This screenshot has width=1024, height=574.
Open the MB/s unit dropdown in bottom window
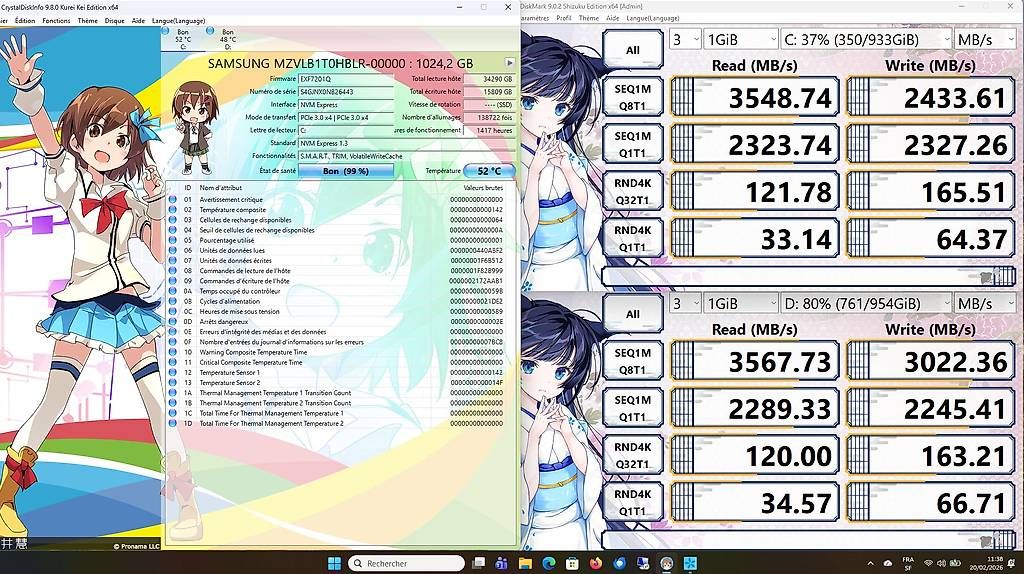coord(985,304)
